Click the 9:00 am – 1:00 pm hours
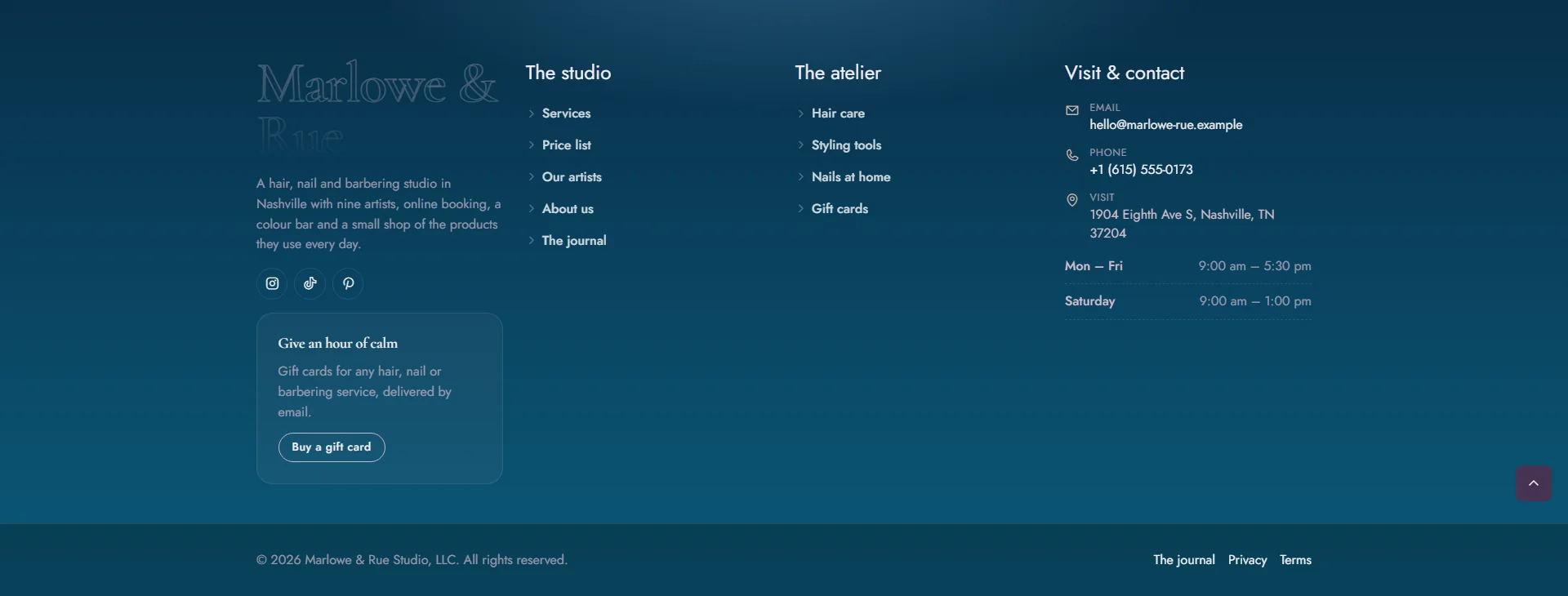 1255,301
